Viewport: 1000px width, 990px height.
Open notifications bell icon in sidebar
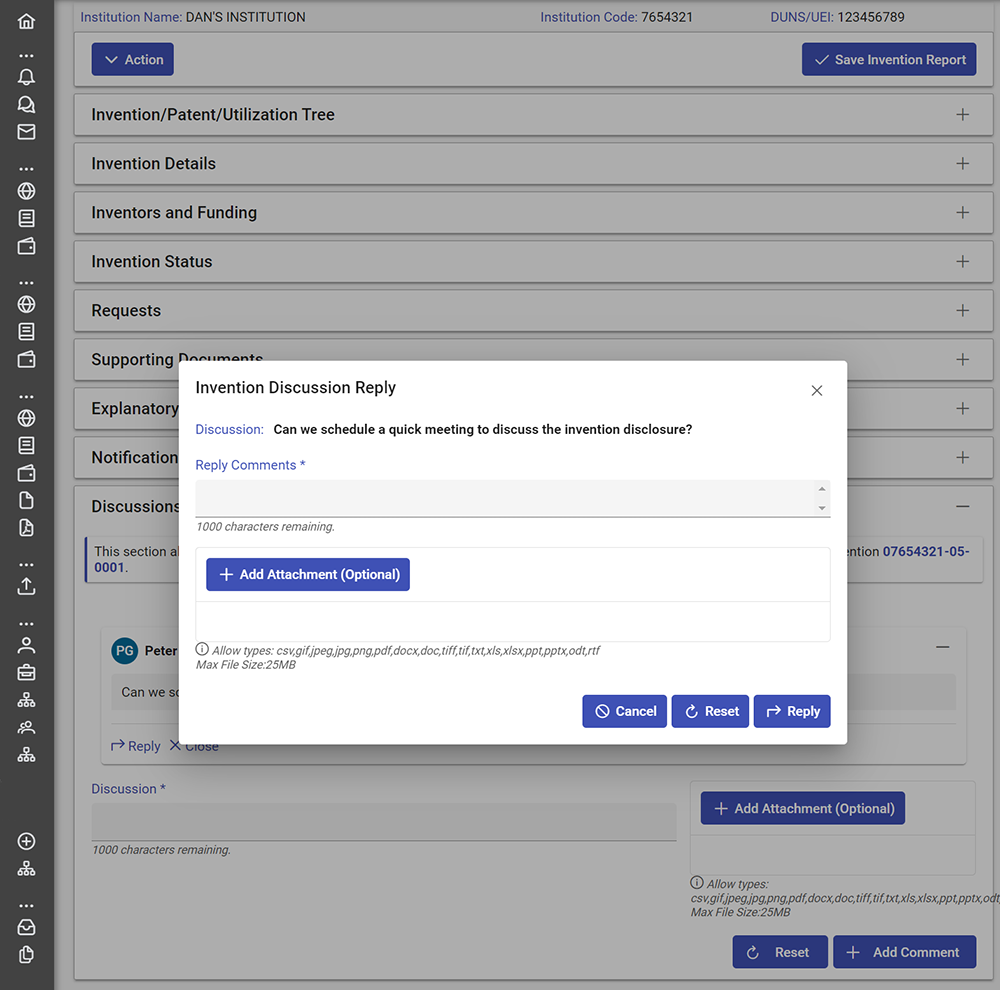[x=26, y=77]
